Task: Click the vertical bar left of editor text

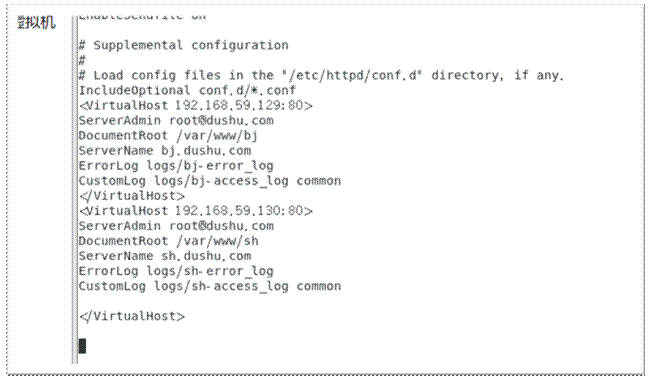Action: pyautogui.click(x=74, y=189)
